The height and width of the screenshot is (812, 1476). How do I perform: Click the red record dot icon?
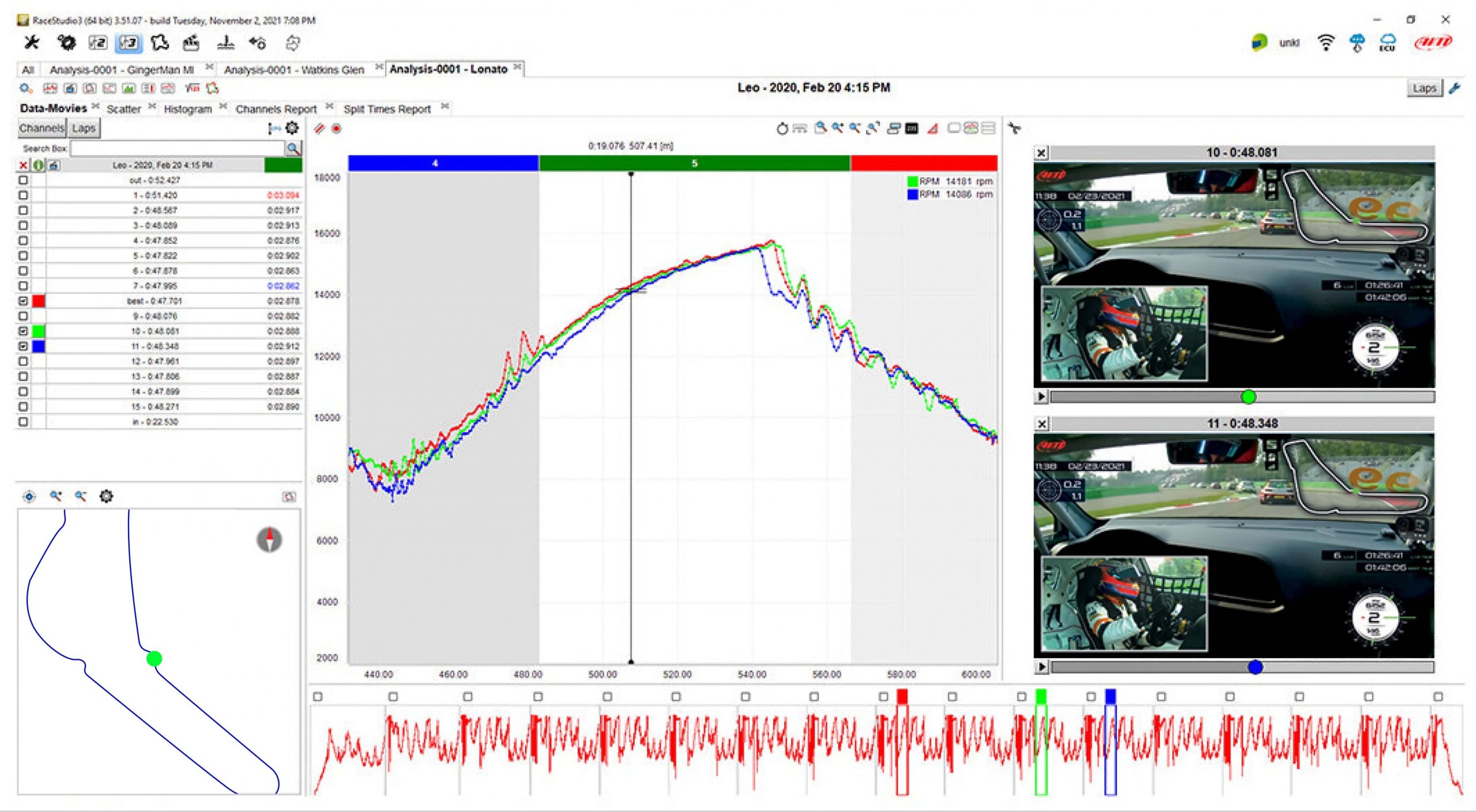(x=336, y=129)
